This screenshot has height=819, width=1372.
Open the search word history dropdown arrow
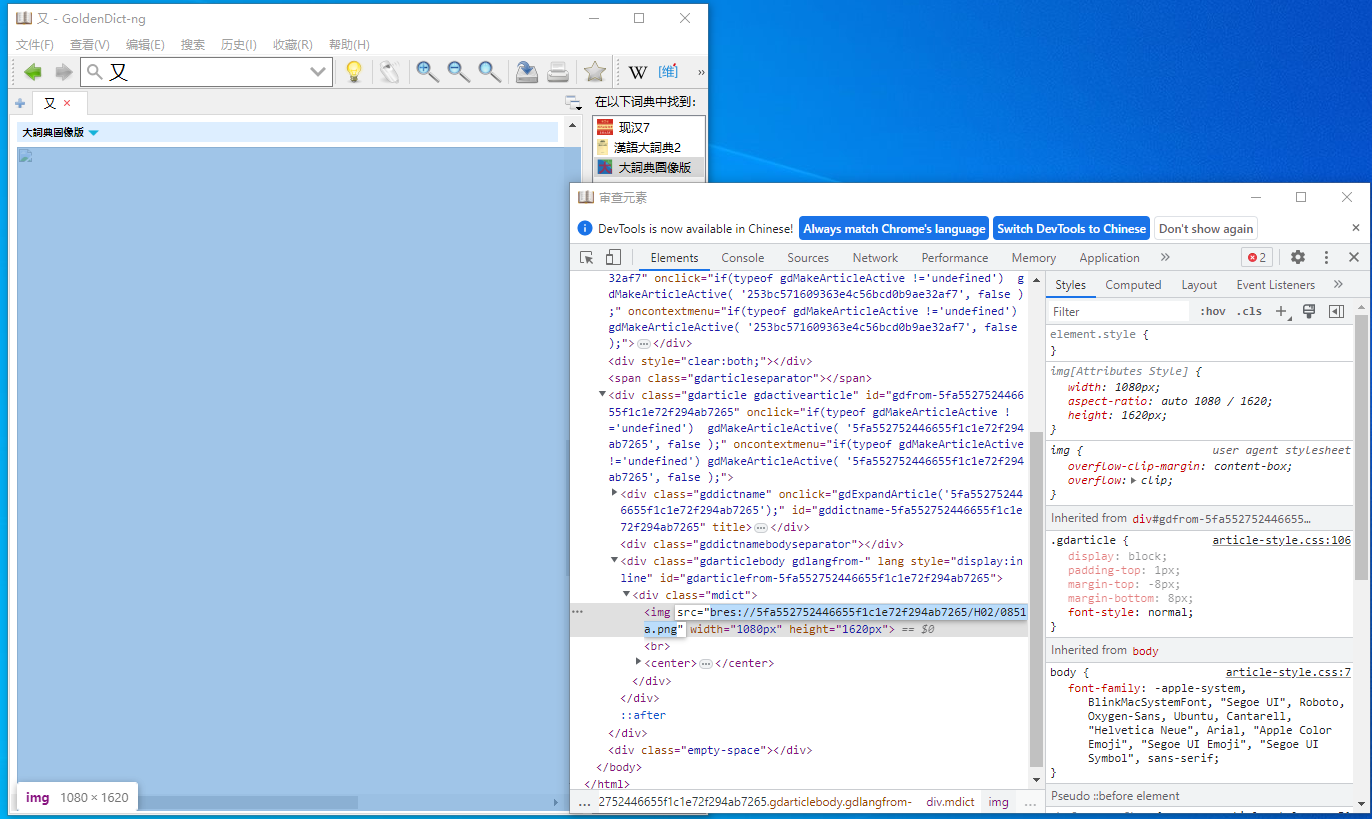tap(319, 71)
